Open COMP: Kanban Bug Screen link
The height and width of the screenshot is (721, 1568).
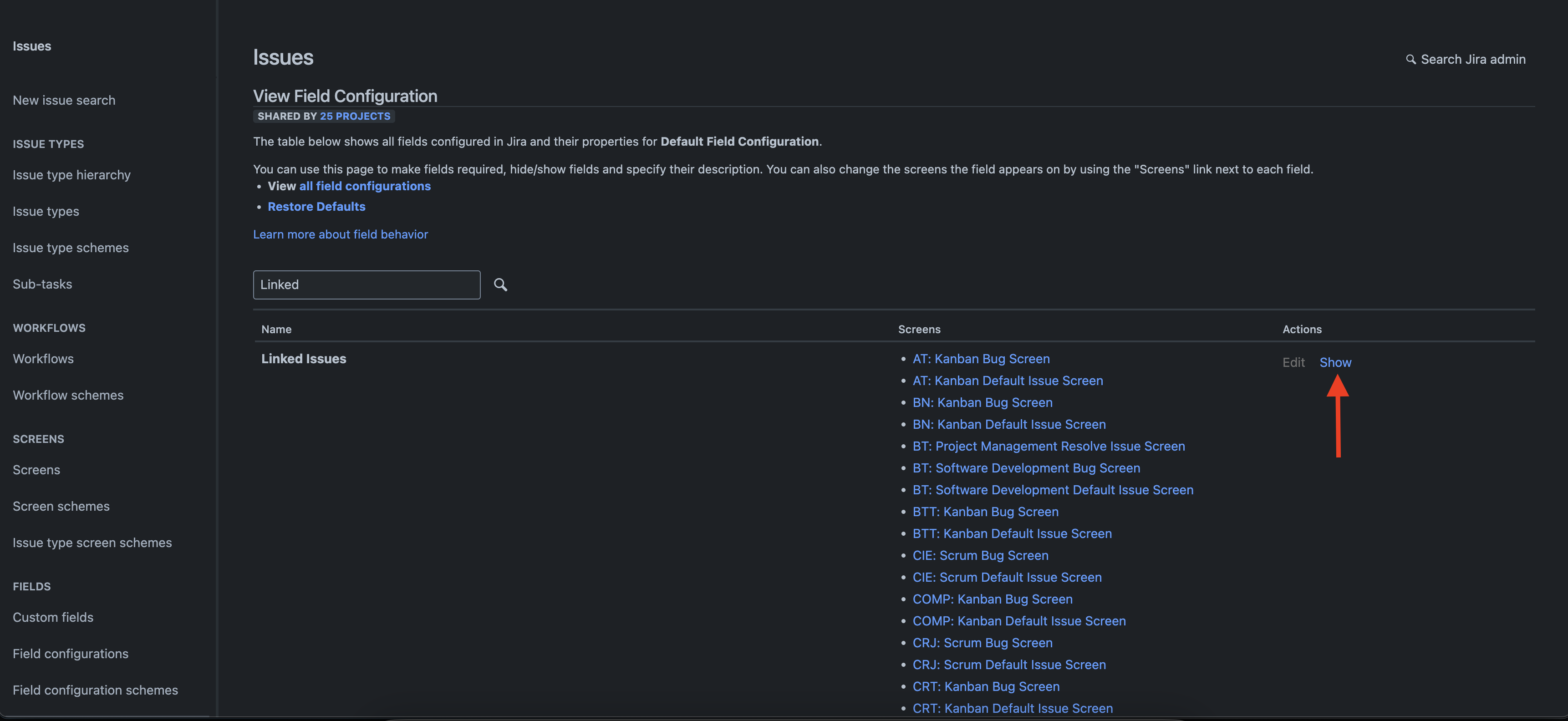click(x=992, y=599)
